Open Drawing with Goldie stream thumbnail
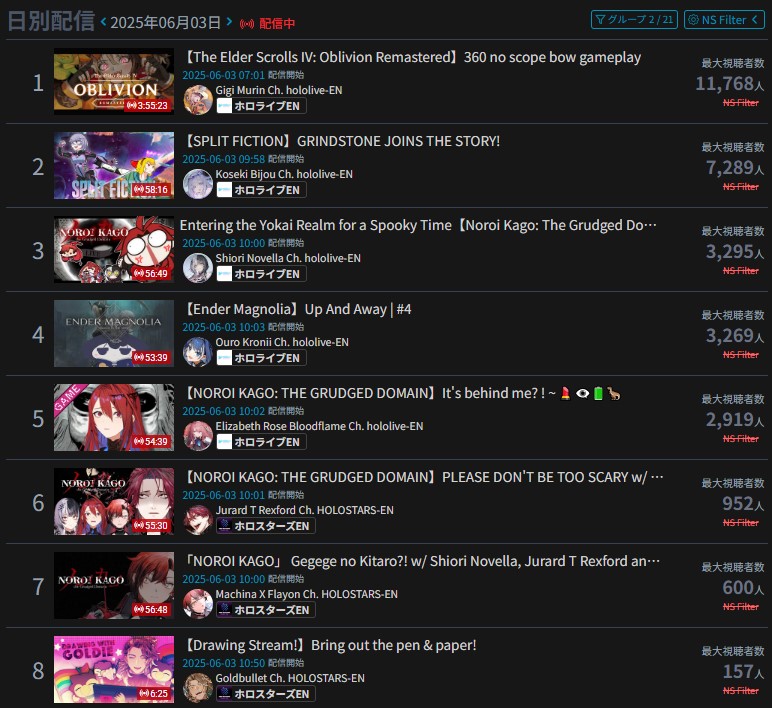 114,670
